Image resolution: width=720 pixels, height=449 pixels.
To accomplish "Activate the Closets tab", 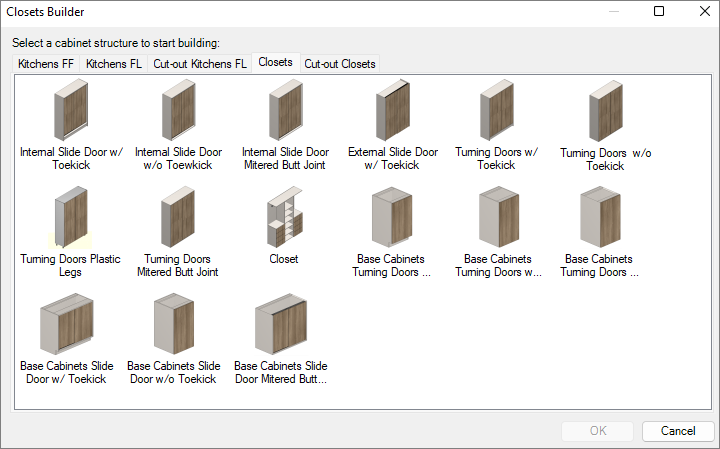I will pos(276,62).
